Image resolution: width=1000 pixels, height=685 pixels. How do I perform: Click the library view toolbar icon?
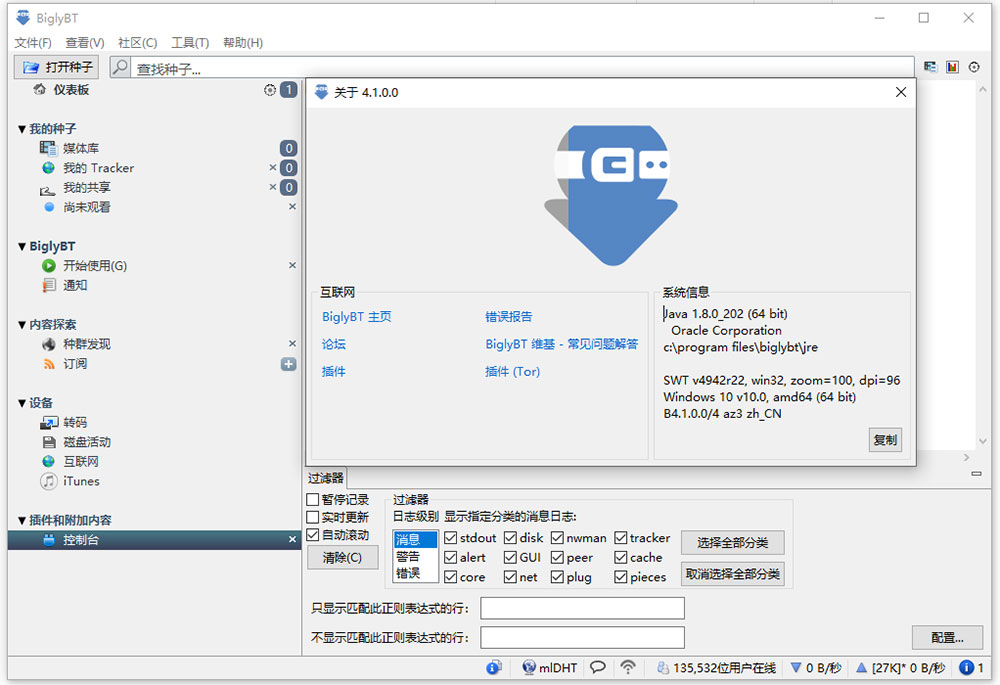930,67
